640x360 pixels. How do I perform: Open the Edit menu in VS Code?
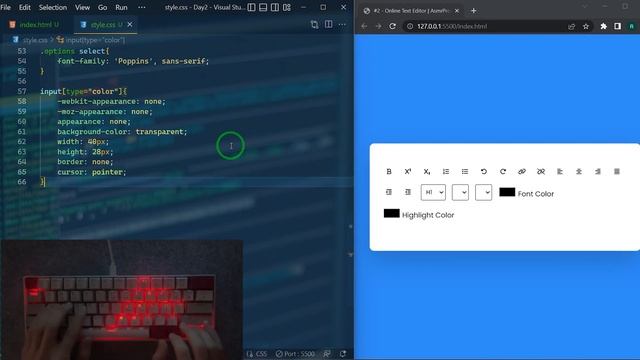[24, 7]
